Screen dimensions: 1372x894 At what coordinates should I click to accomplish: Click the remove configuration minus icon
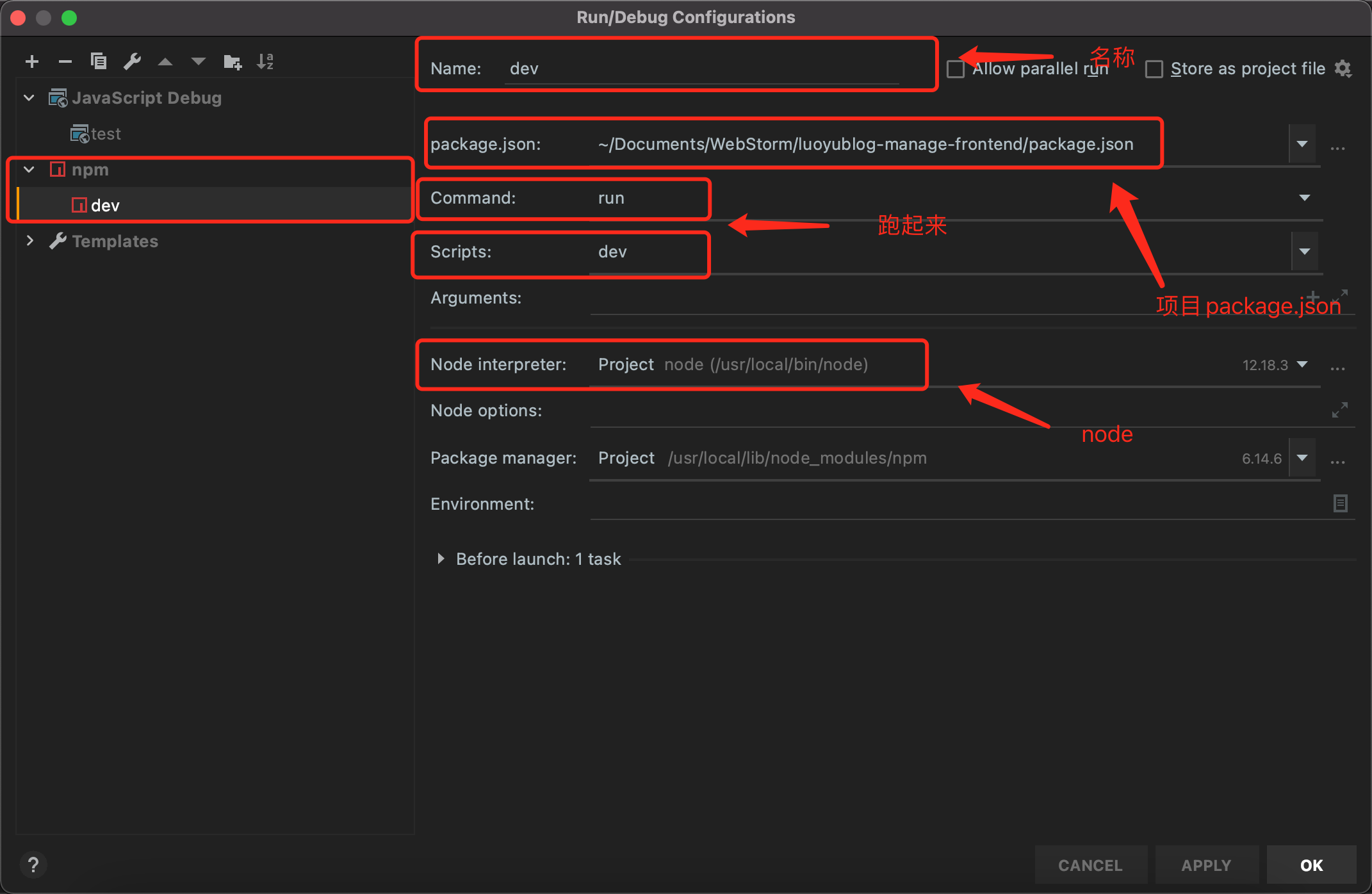pos(65,61)
